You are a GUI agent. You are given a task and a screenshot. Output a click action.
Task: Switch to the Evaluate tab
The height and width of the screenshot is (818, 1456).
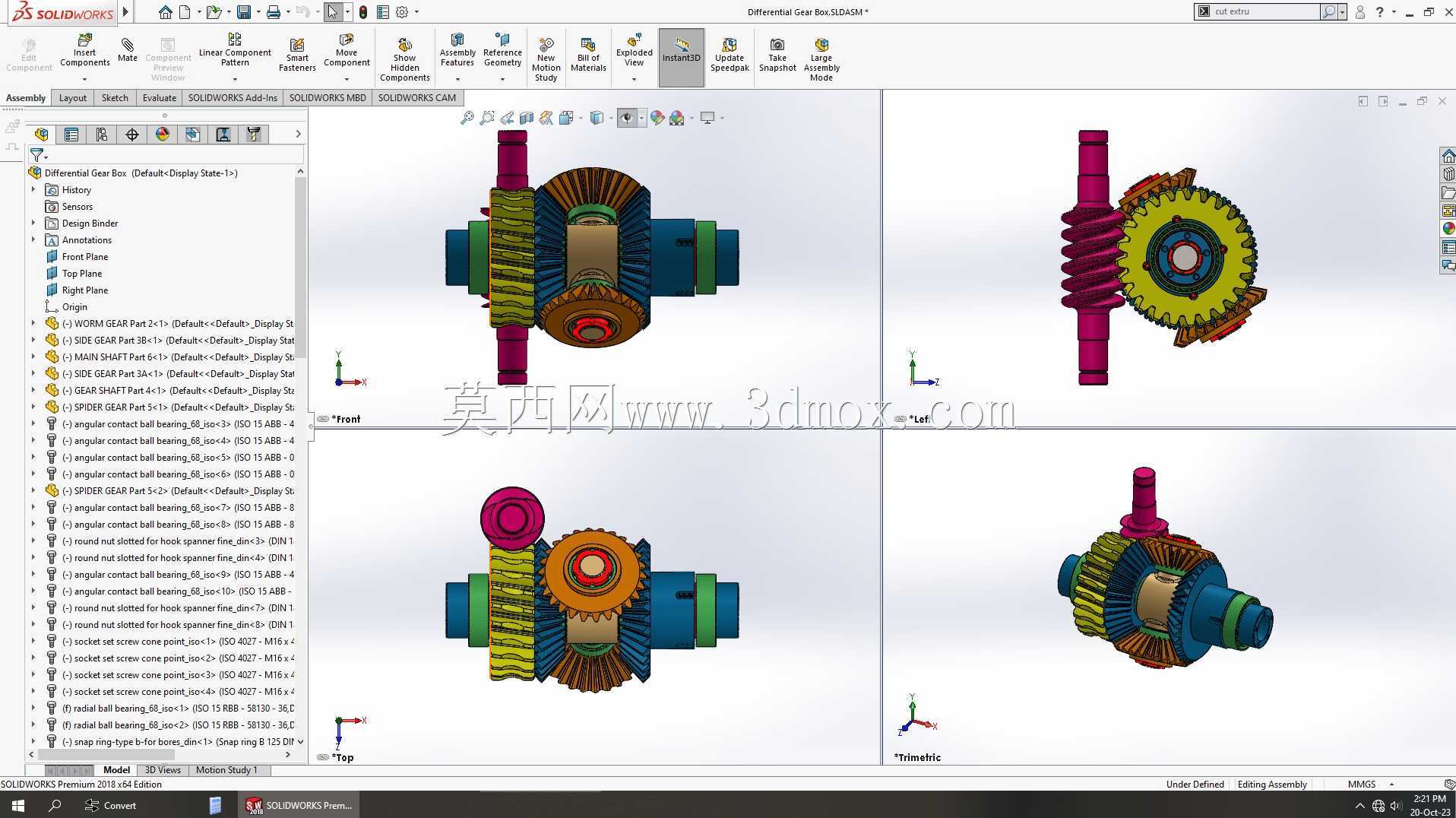pos(160,98)
